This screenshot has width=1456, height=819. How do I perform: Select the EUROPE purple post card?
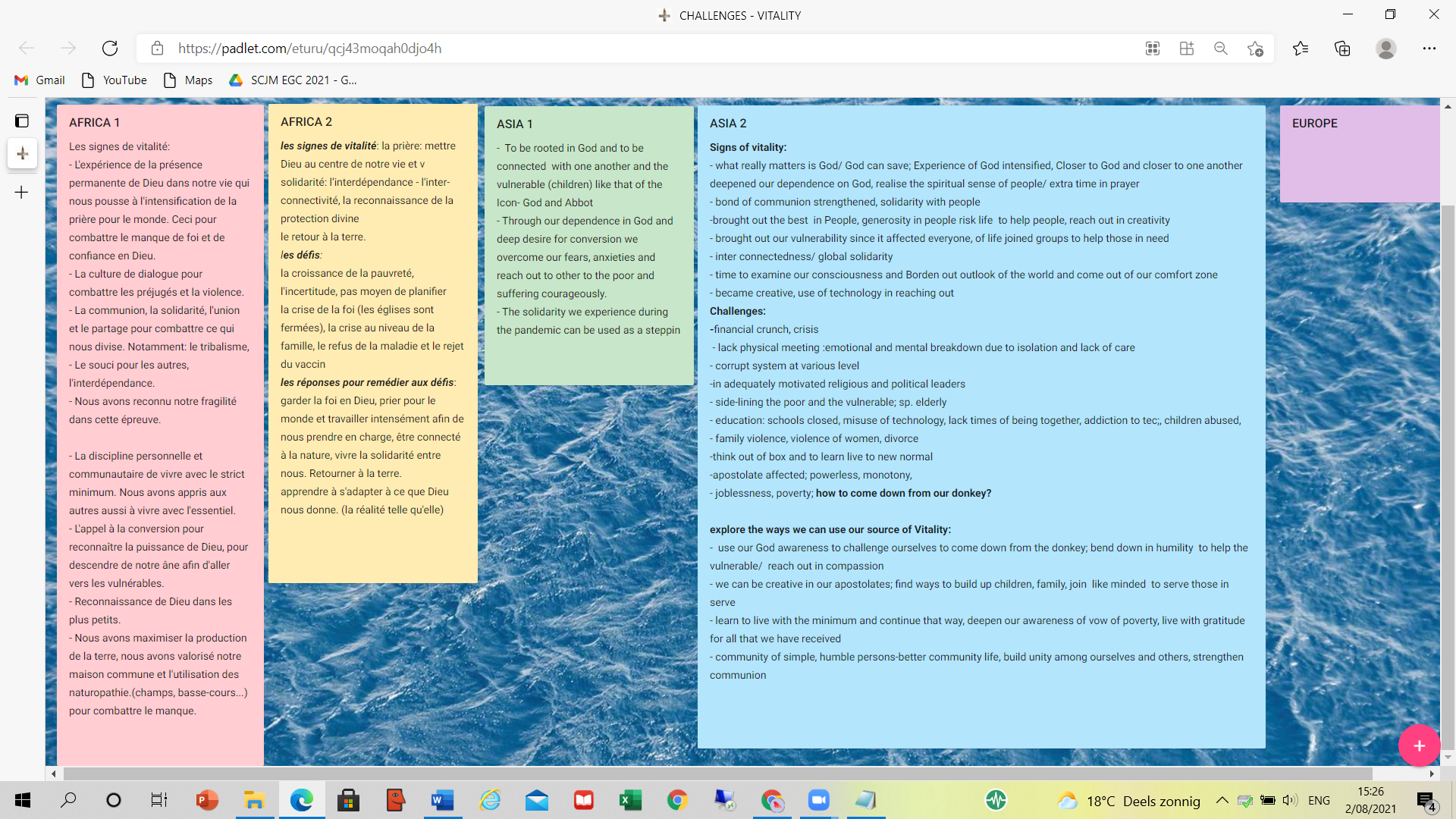1359,154
